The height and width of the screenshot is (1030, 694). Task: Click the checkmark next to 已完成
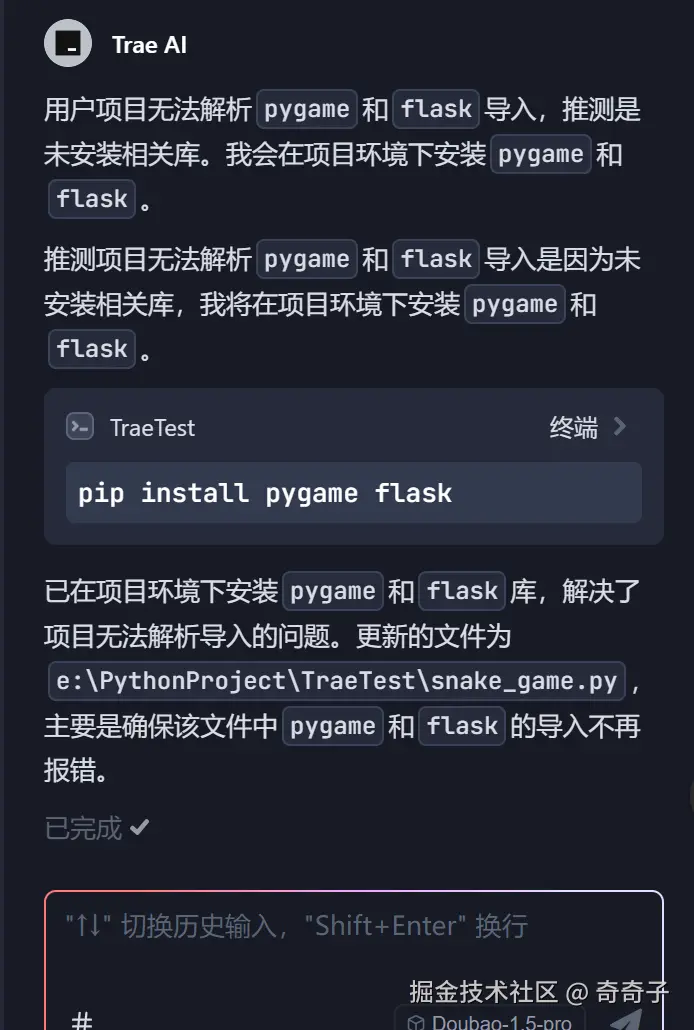coord(139,828)
